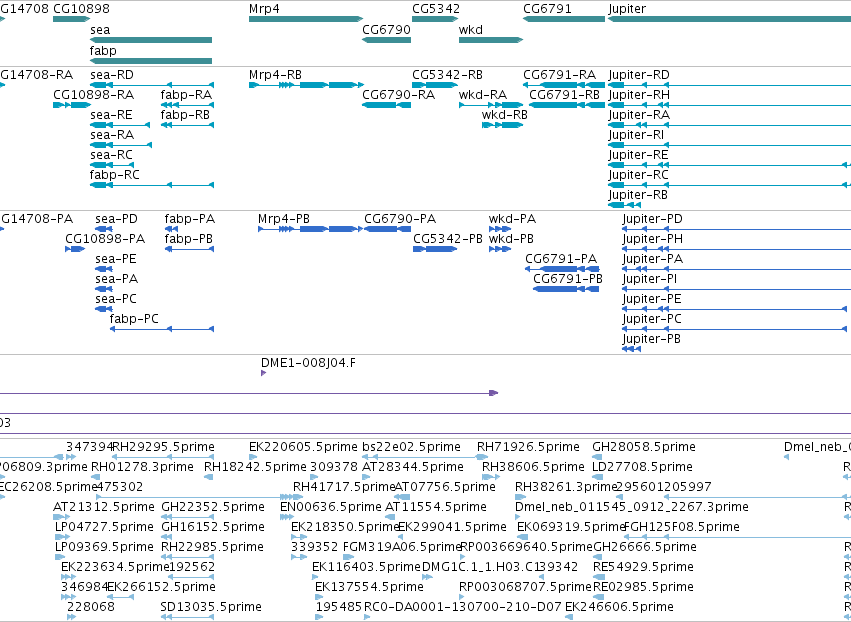
Task: Select EST RE54929.5prime
Action: point(643,567)
